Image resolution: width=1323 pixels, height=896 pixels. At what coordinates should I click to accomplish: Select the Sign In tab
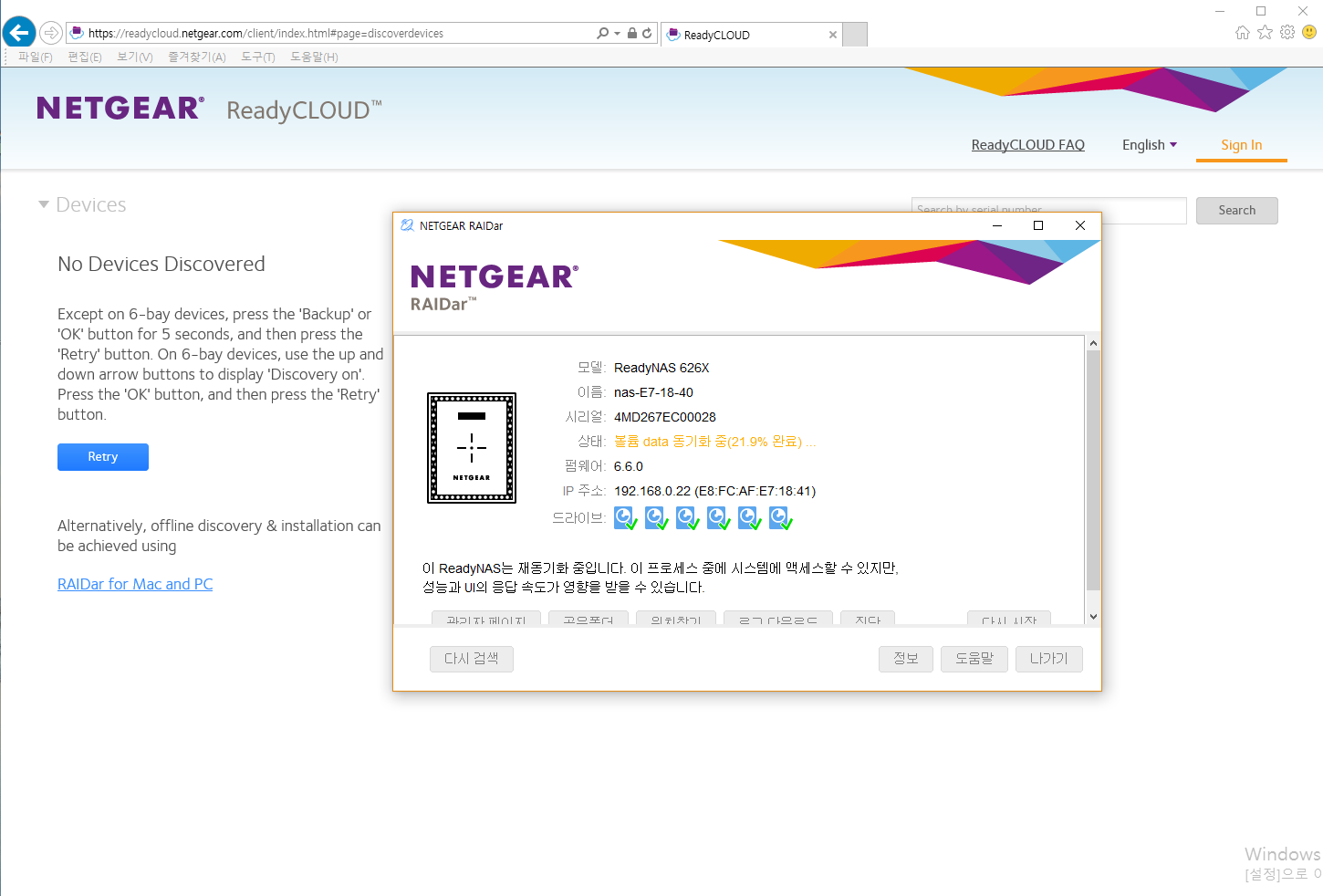pyautogui.click(x=1242, y=145)
